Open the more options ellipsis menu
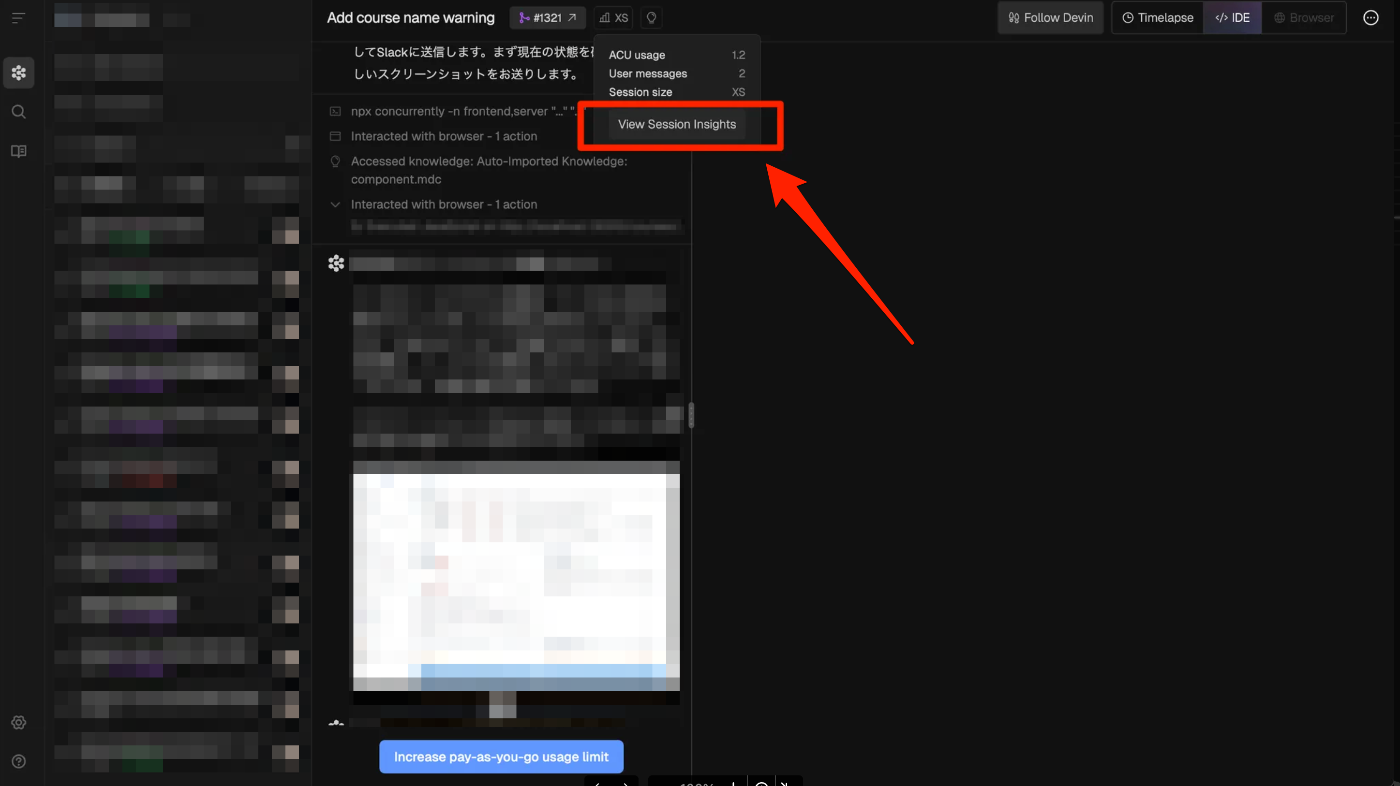 click(x=1371, y=18)
